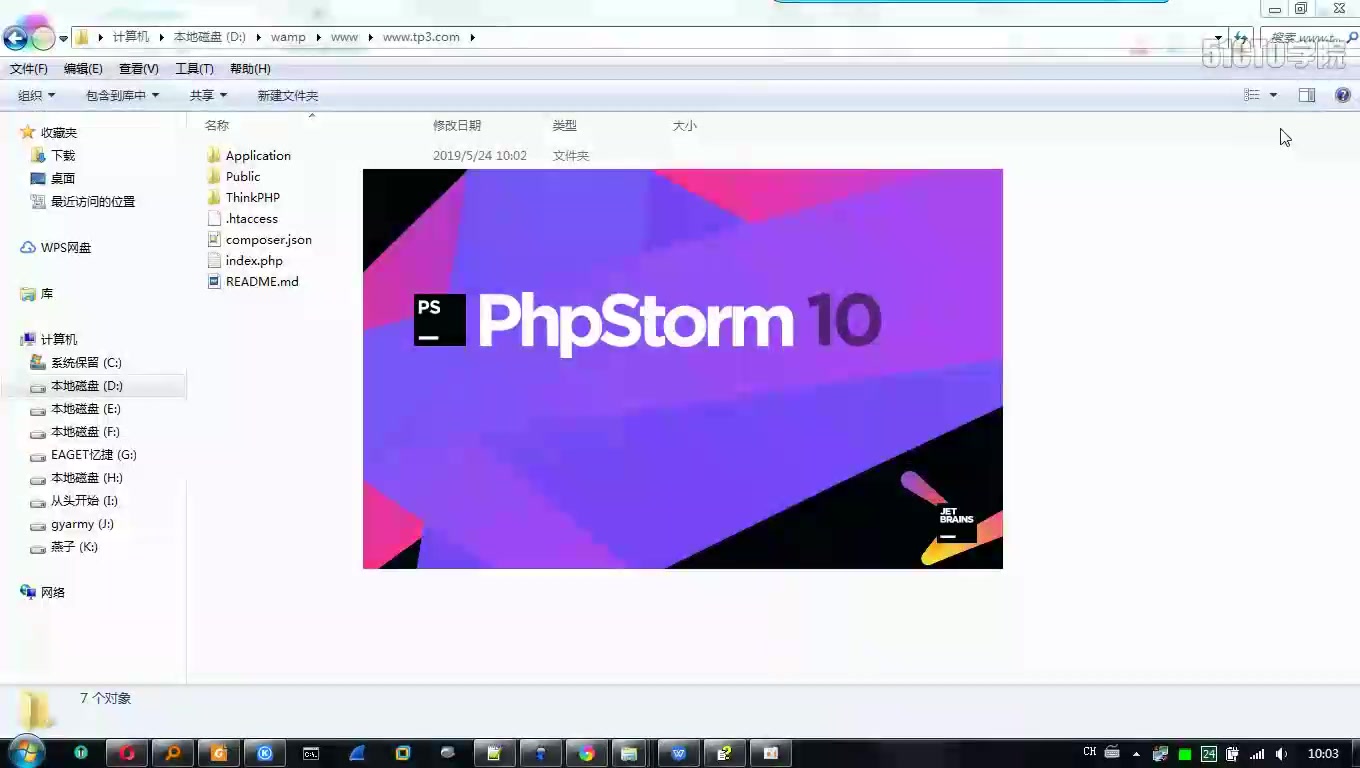Click the CH input language indicator

1090,752
